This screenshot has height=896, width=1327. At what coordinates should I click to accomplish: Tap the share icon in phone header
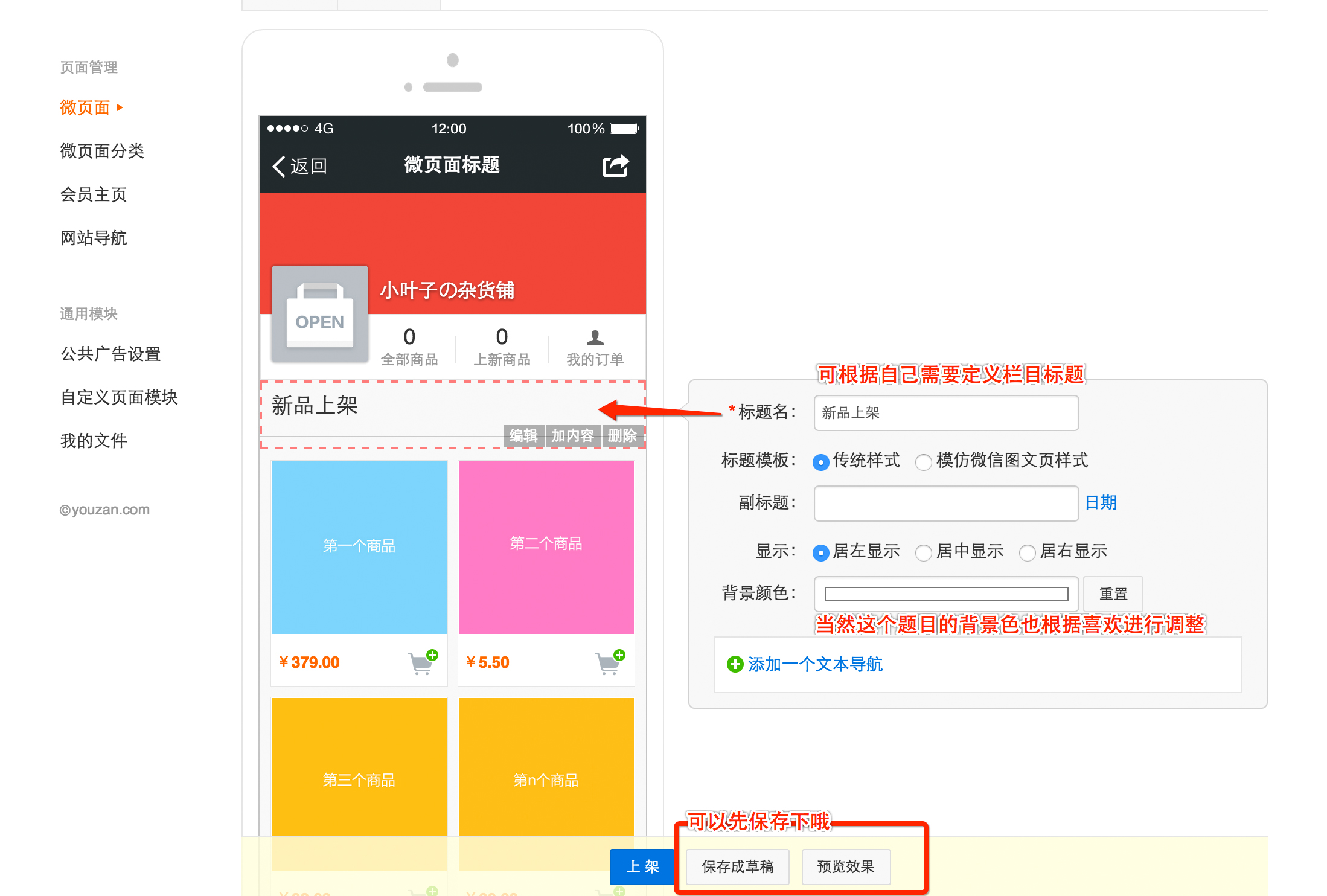616,165
